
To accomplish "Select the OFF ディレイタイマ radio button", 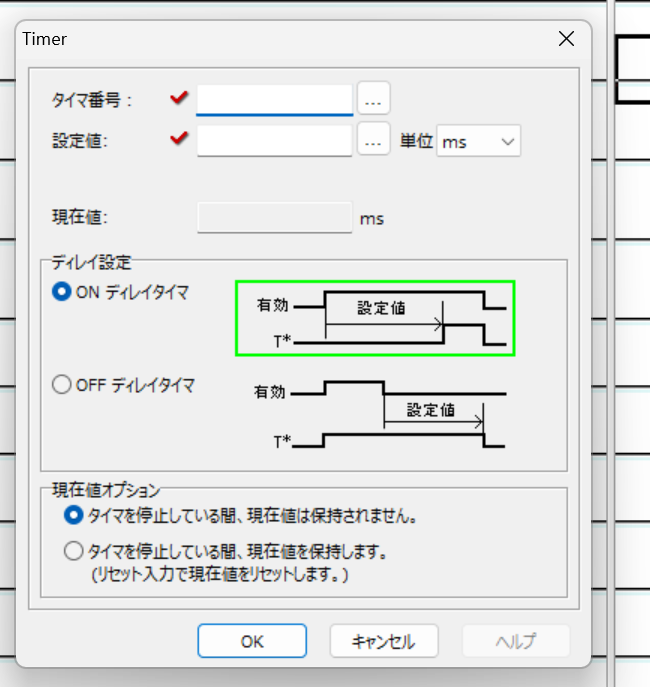I will [x=61, y=385].
